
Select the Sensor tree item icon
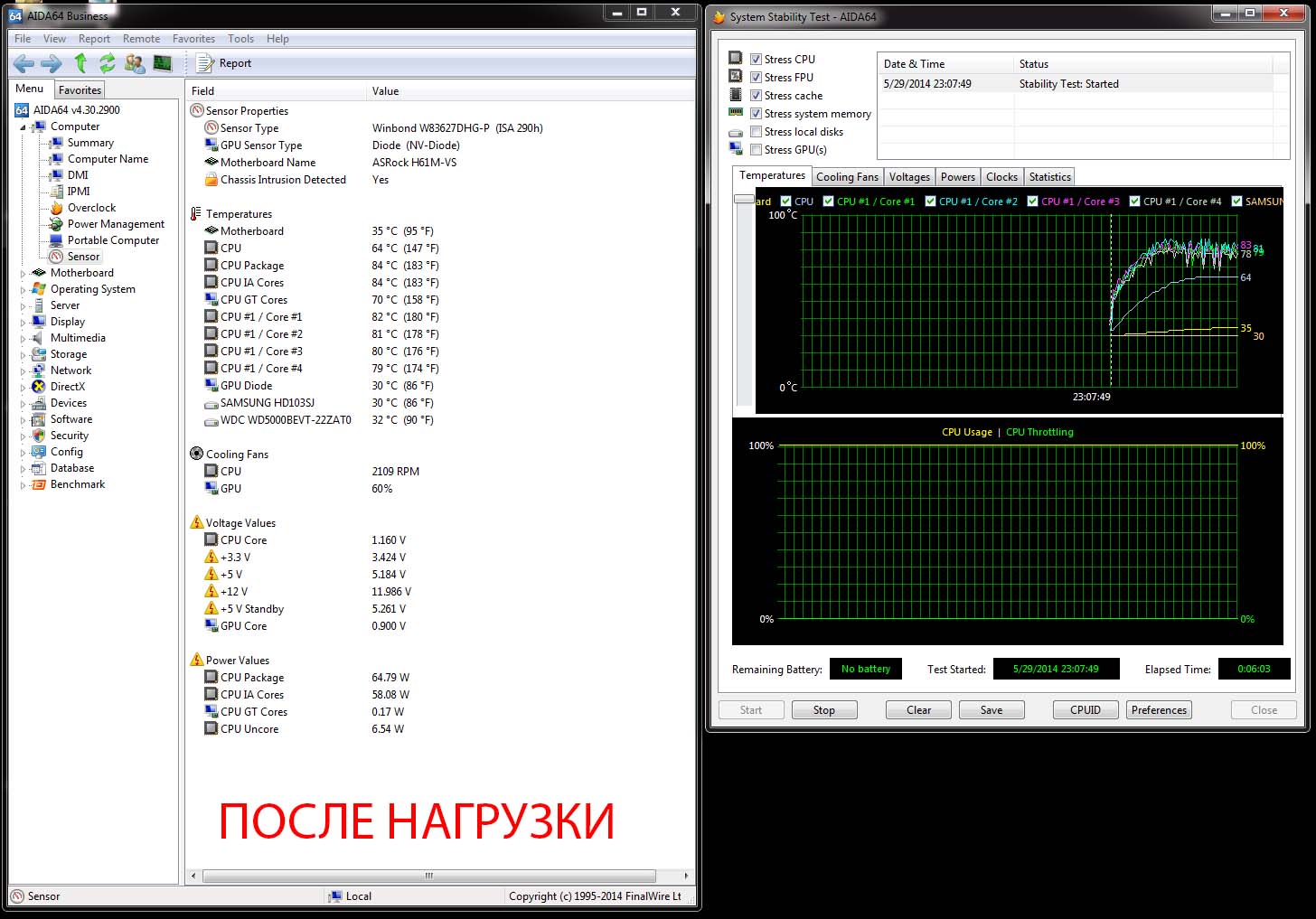pos(57,257)
